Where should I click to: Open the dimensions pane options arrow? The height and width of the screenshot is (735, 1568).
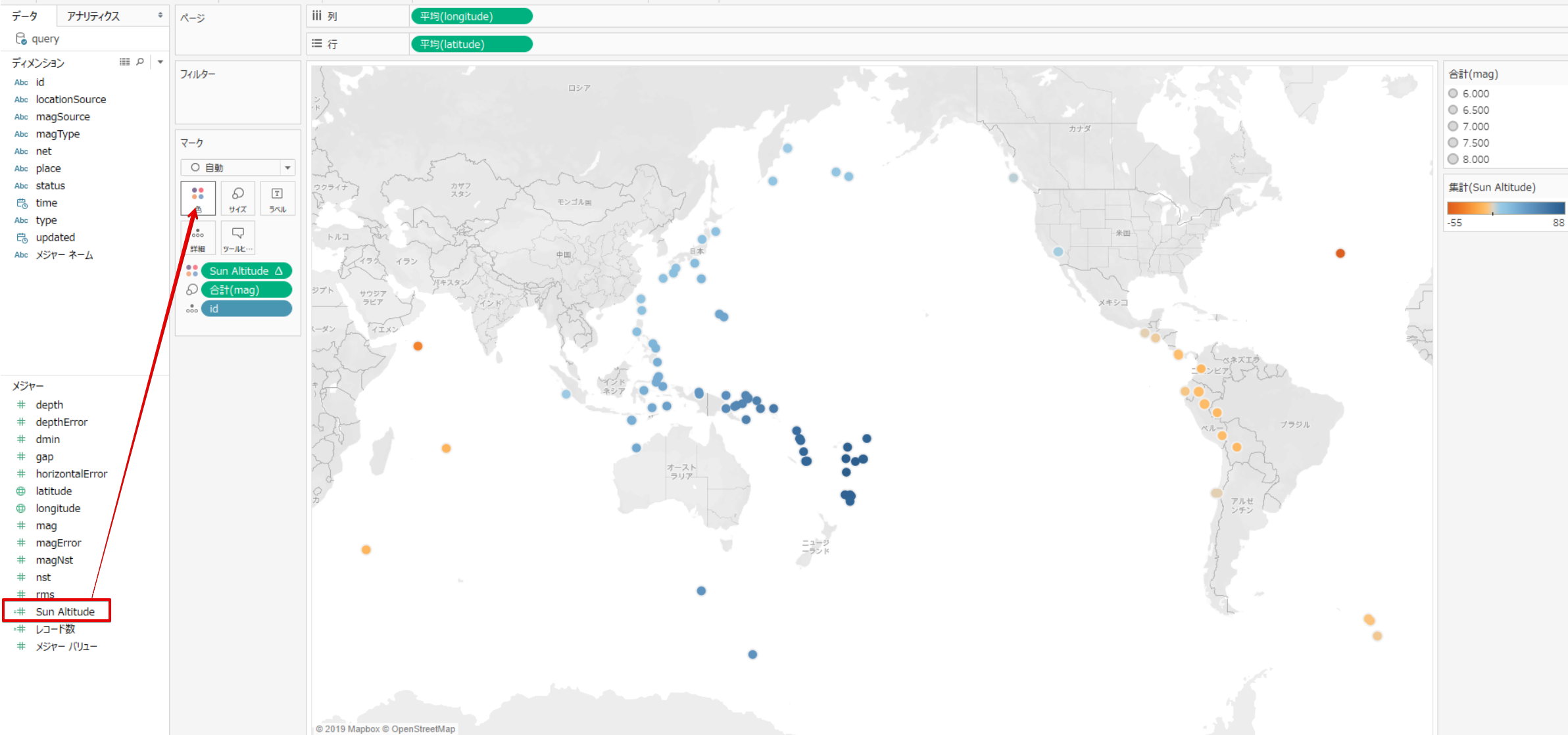point(160,61)
